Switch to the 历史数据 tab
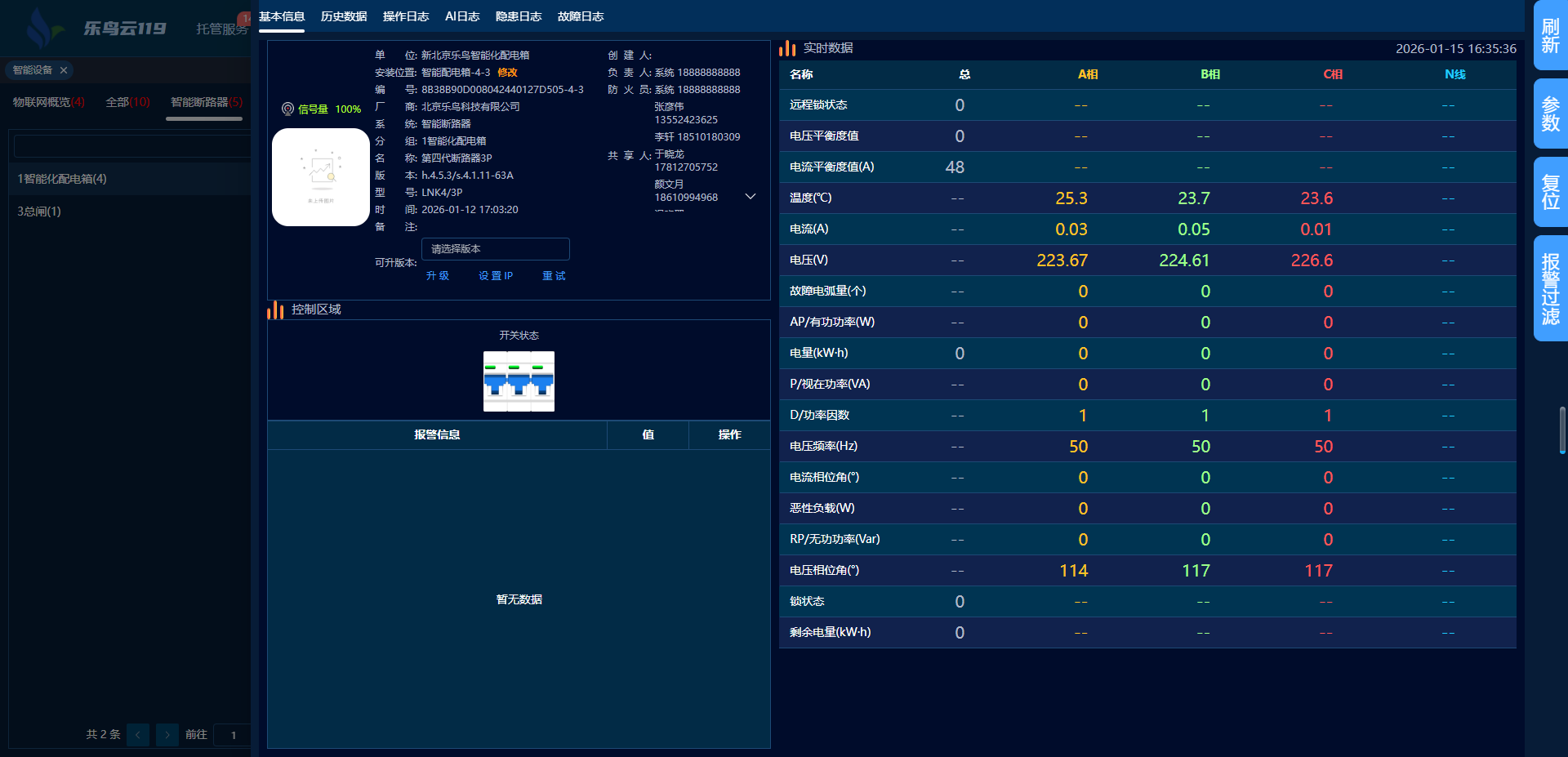Viewport: 1568px width, 757px height. pyautogui.click(x=344, y=16)
